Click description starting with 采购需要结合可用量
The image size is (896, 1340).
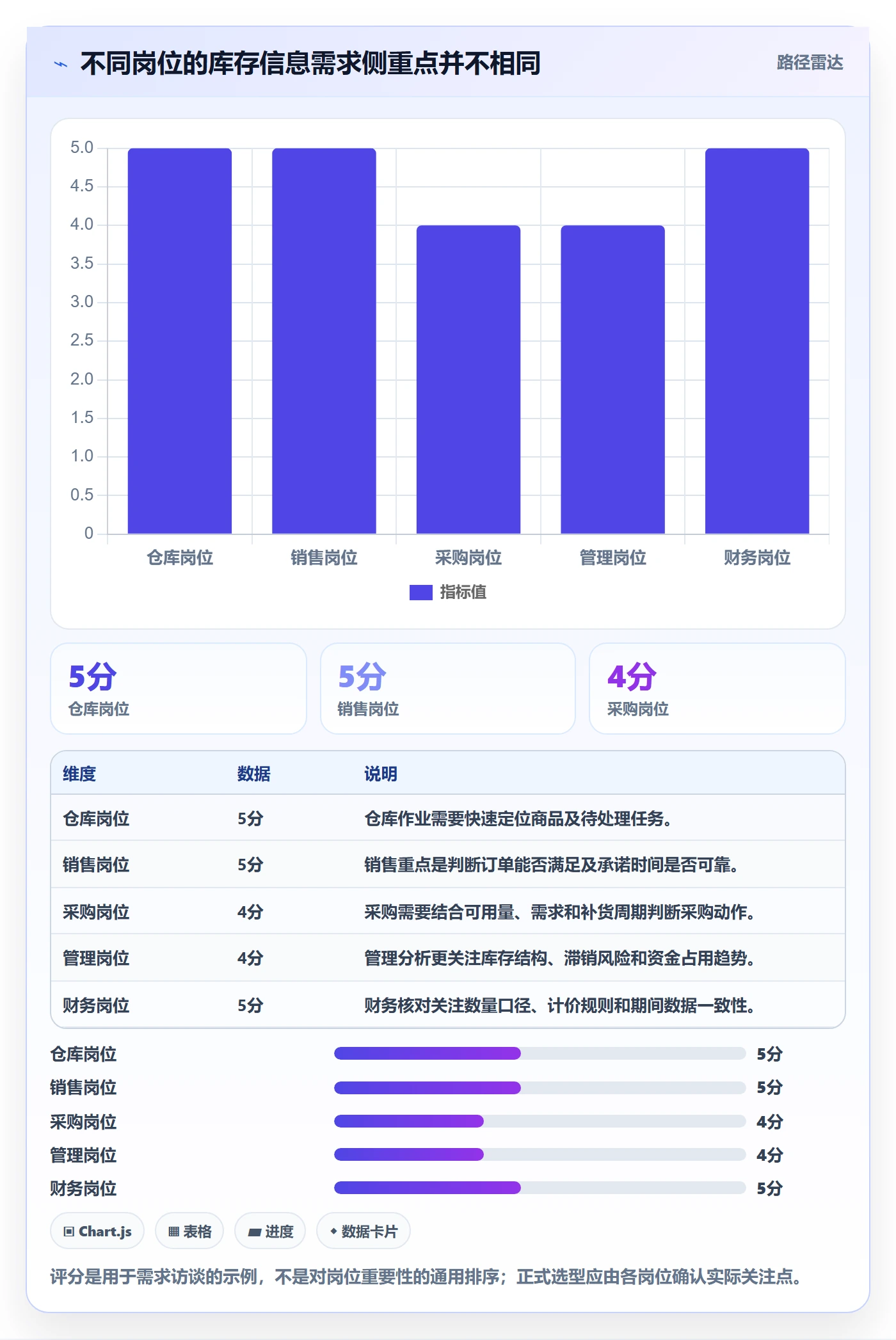560,913
